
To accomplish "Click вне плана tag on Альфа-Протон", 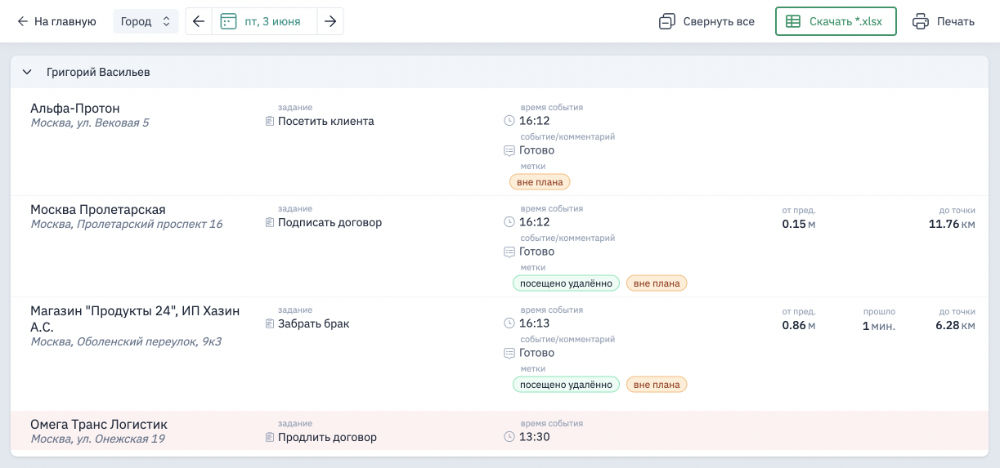I will tap(540, 182).
